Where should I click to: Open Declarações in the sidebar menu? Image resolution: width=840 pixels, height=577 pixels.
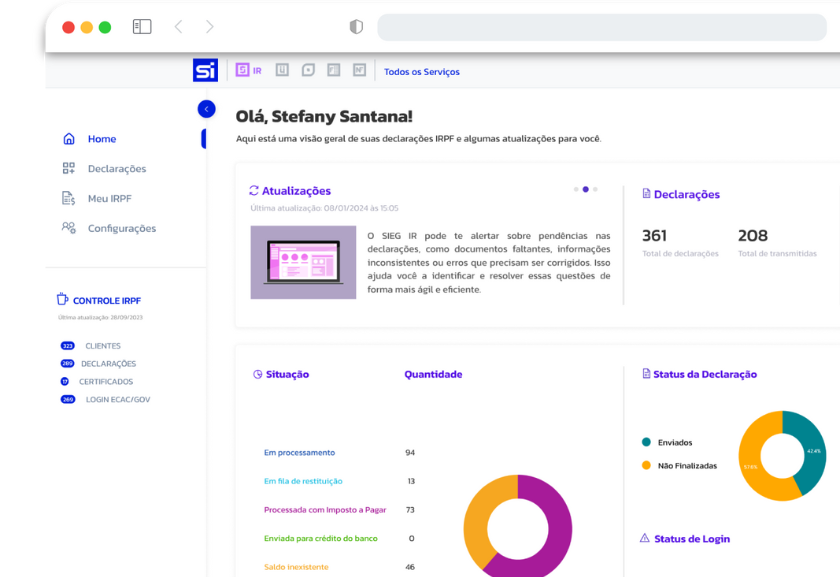117,169
